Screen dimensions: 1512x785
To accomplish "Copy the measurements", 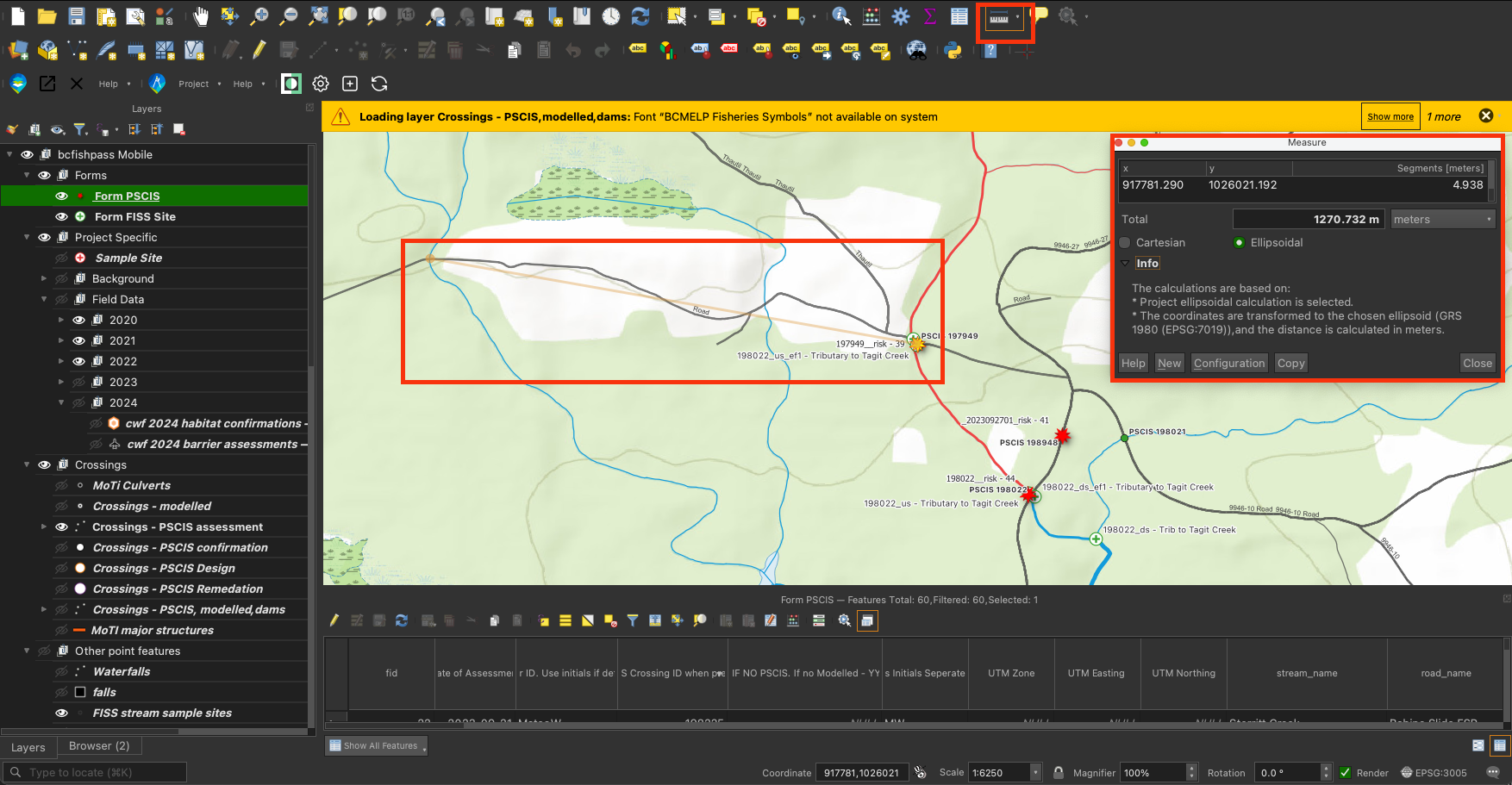I will pos(1290,363).
